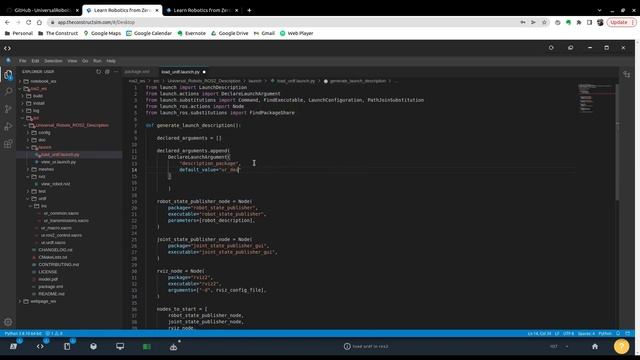
Task: Open the yellow help question mark button
Action: (x=621, y=346)
